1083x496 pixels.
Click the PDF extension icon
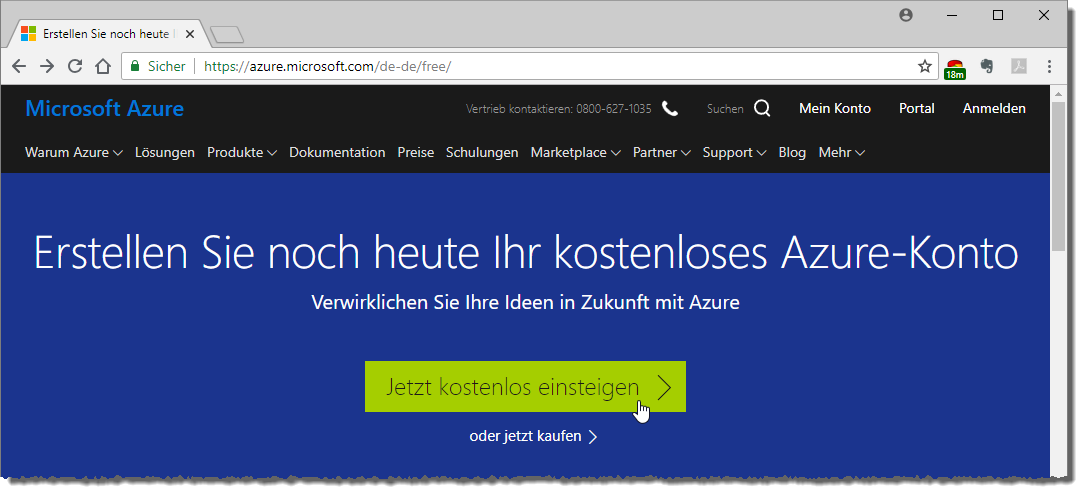(x=1019, y=66)
